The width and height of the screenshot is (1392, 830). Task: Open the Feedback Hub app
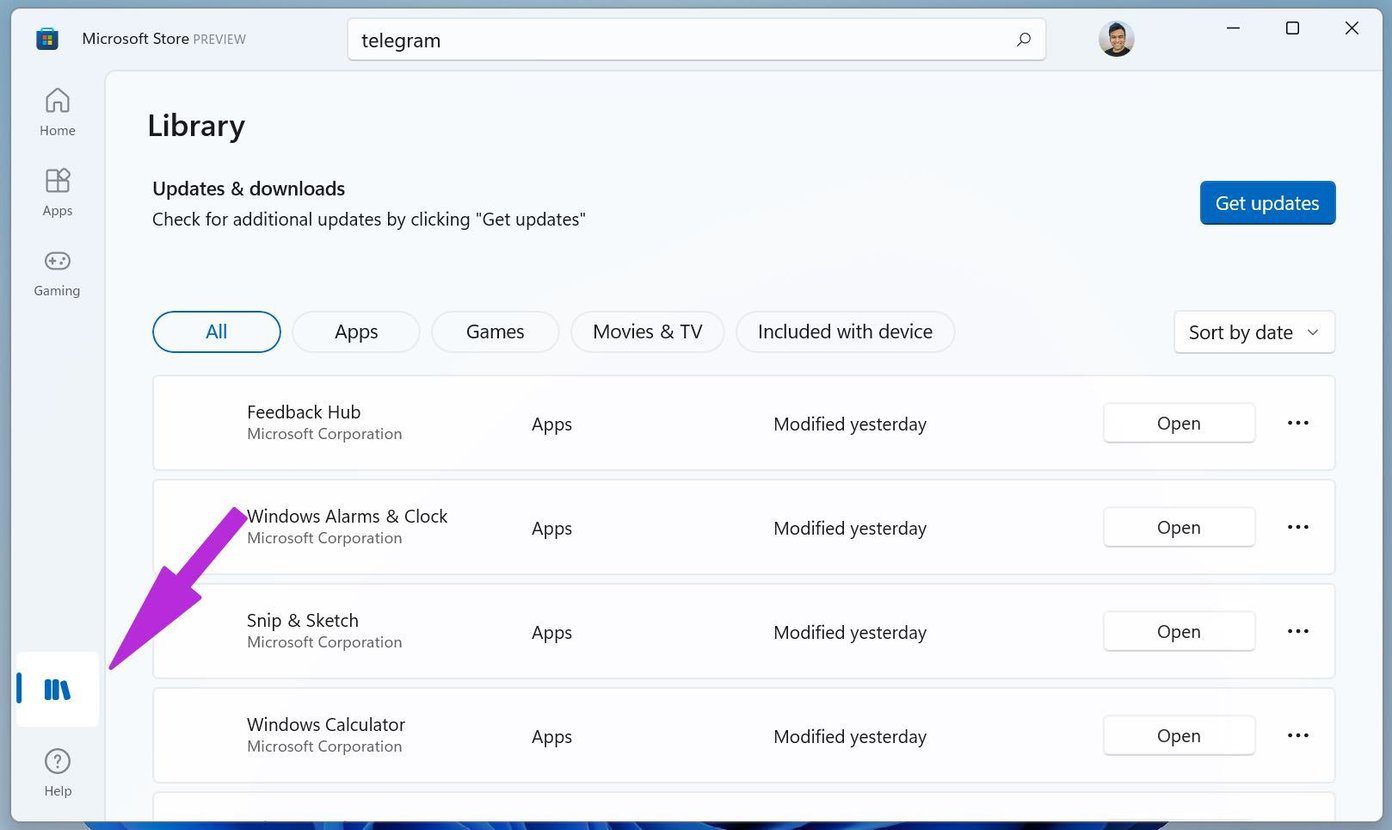pyautogui.click(x=1179, y=423)
